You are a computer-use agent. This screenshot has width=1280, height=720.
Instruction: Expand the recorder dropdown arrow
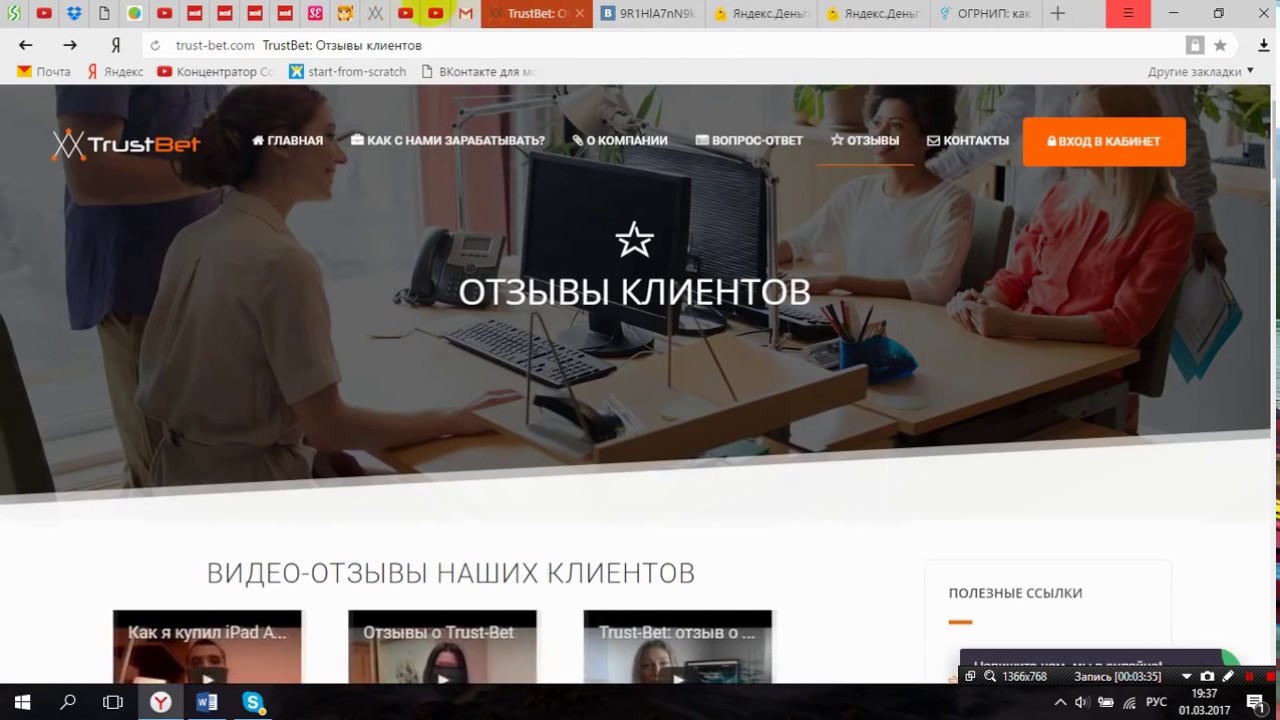point(1187,676)
